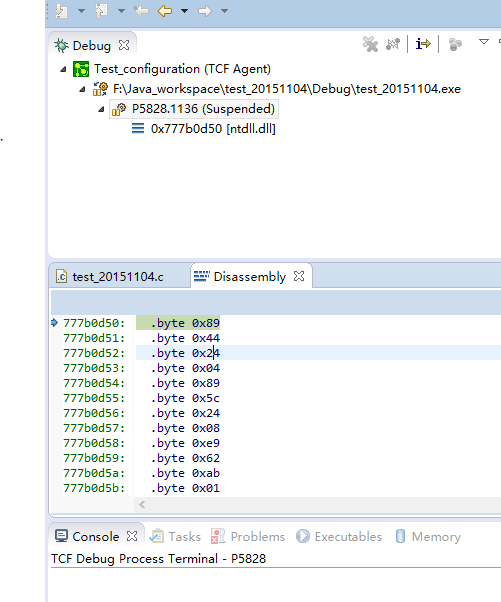Click disassembly line .byte 0x5c
Screen dimensions: 501x602
(185, 398)
